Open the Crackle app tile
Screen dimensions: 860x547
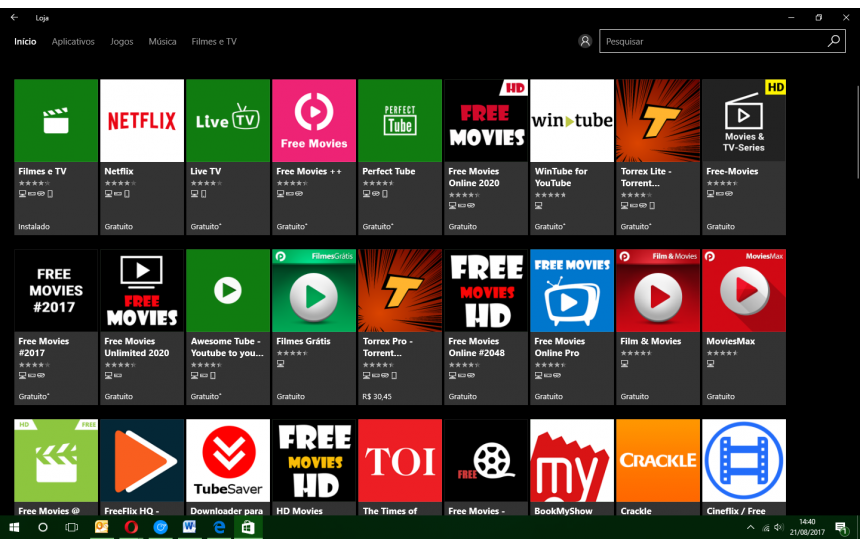[x=658, y=467]
